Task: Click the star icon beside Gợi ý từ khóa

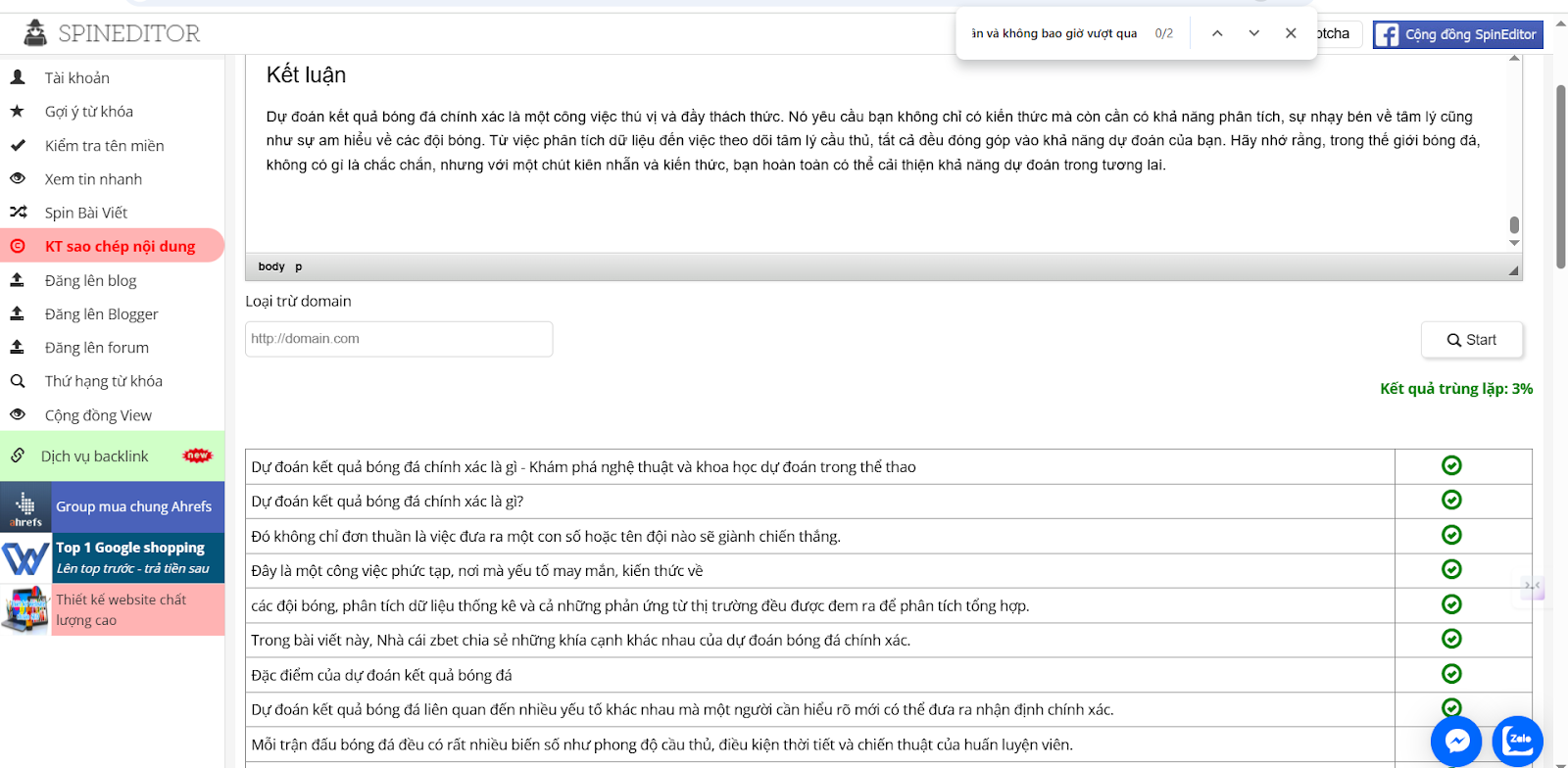Action: coord(18,111)
